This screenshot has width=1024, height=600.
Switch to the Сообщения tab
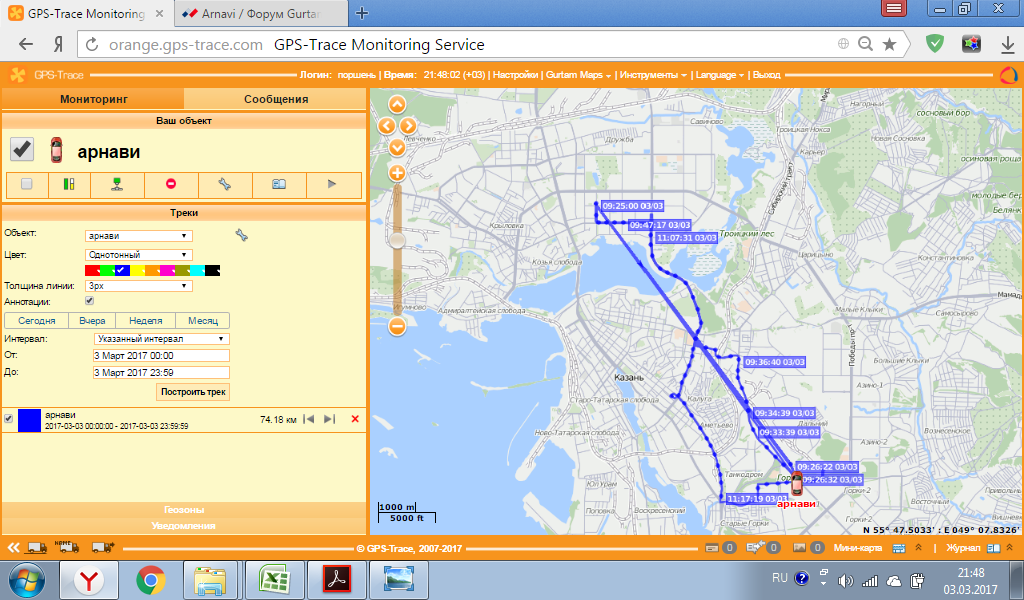276,99
